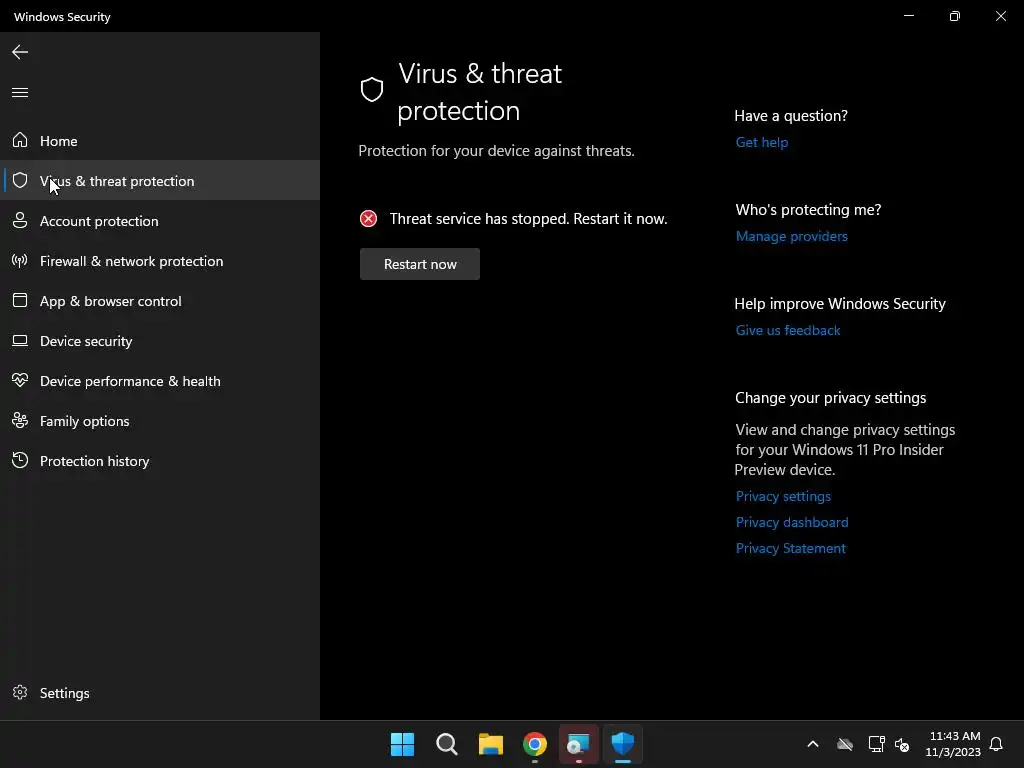Minimize the Windows Security window

click(908, 16)
